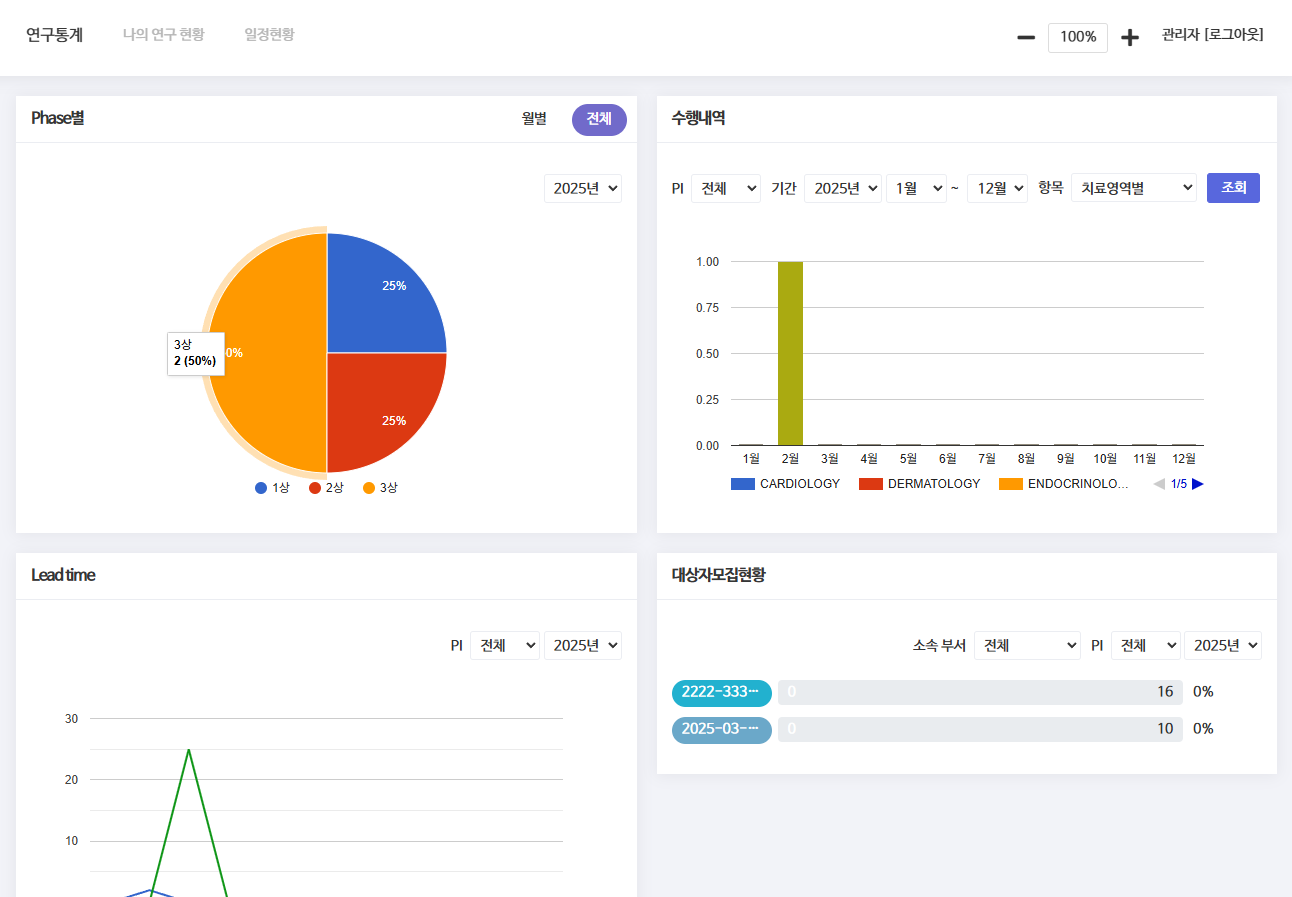Open year dropdown in Phase별 panel

click(583, 188)
